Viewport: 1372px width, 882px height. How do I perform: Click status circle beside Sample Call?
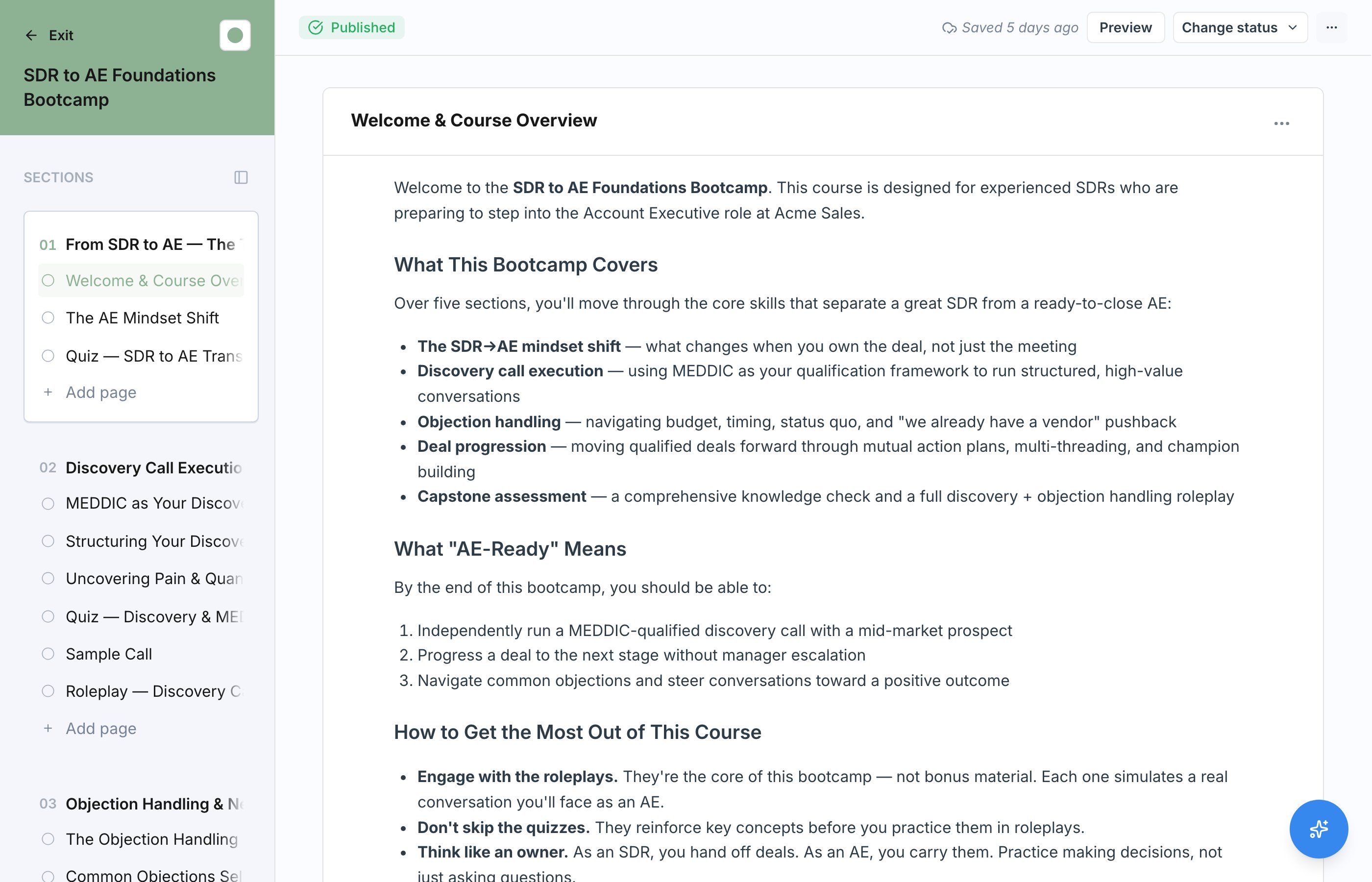pyautogui.click(x=48, y=654)
